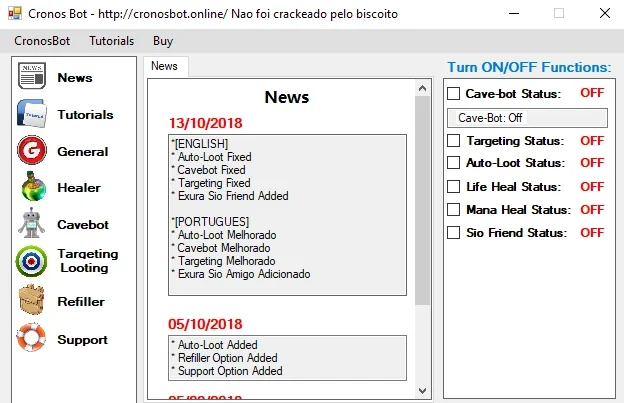Image resolution: width=624 pixels, height=403 pixels.
Task: Open the Tutorials menu in menu bar
Action: point(111,41)
